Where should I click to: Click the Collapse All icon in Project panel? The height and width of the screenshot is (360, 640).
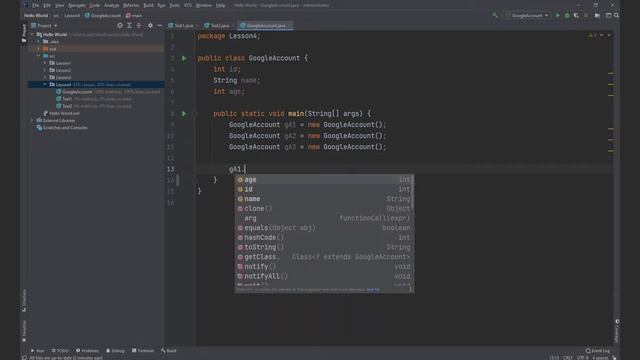(139, 25)
